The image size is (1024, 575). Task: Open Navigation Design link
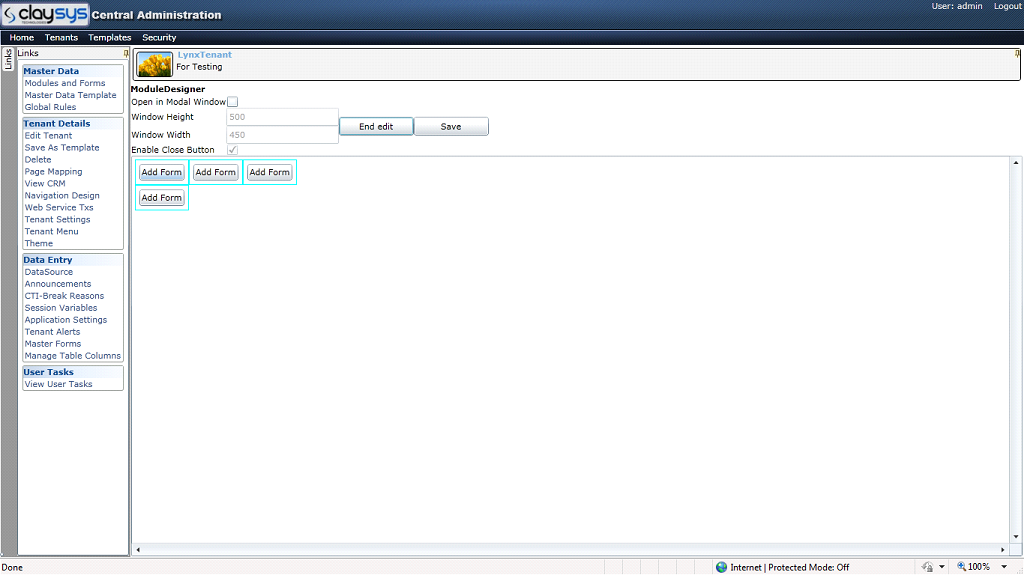pyautogui.click(x=62, y=195)
